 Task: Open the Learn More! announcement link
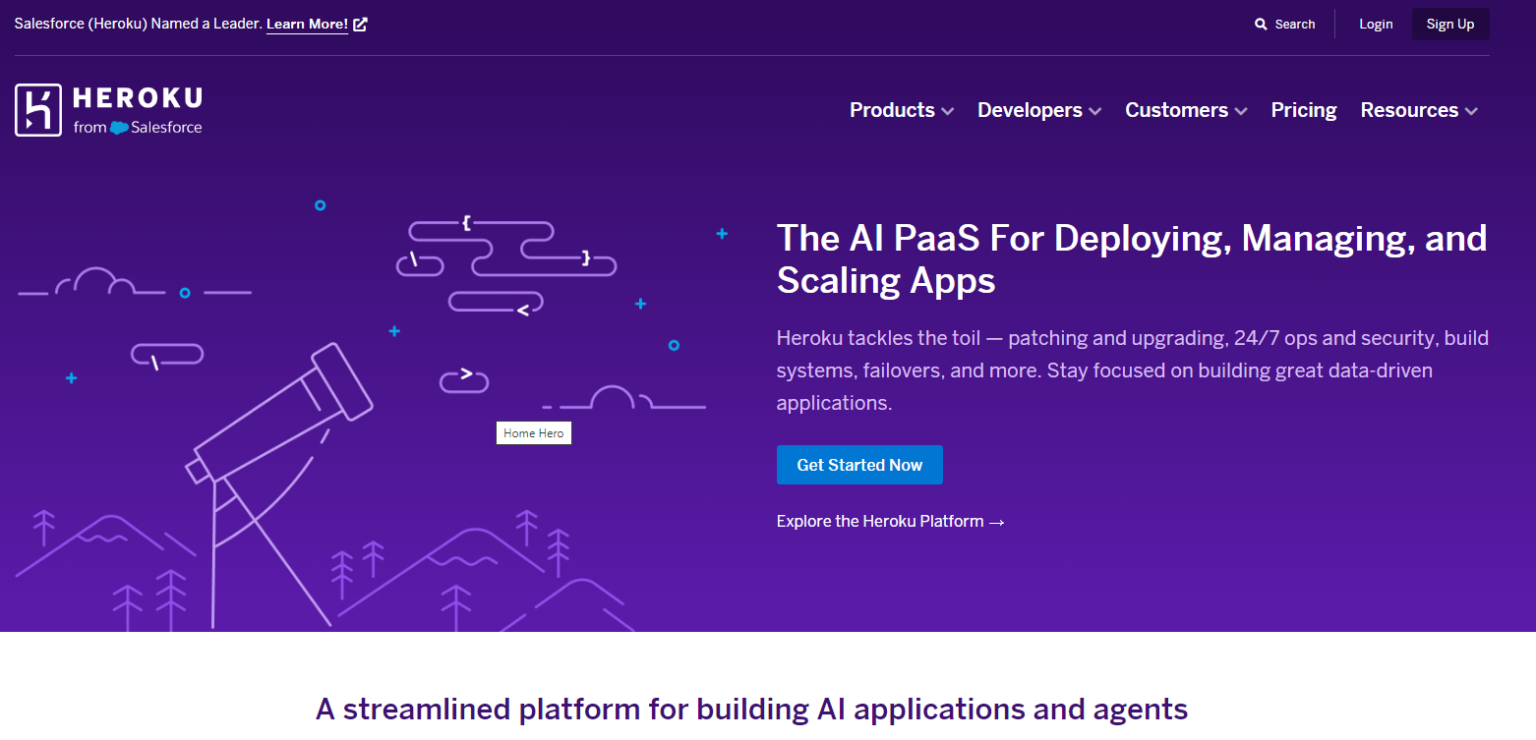(307, 23)
